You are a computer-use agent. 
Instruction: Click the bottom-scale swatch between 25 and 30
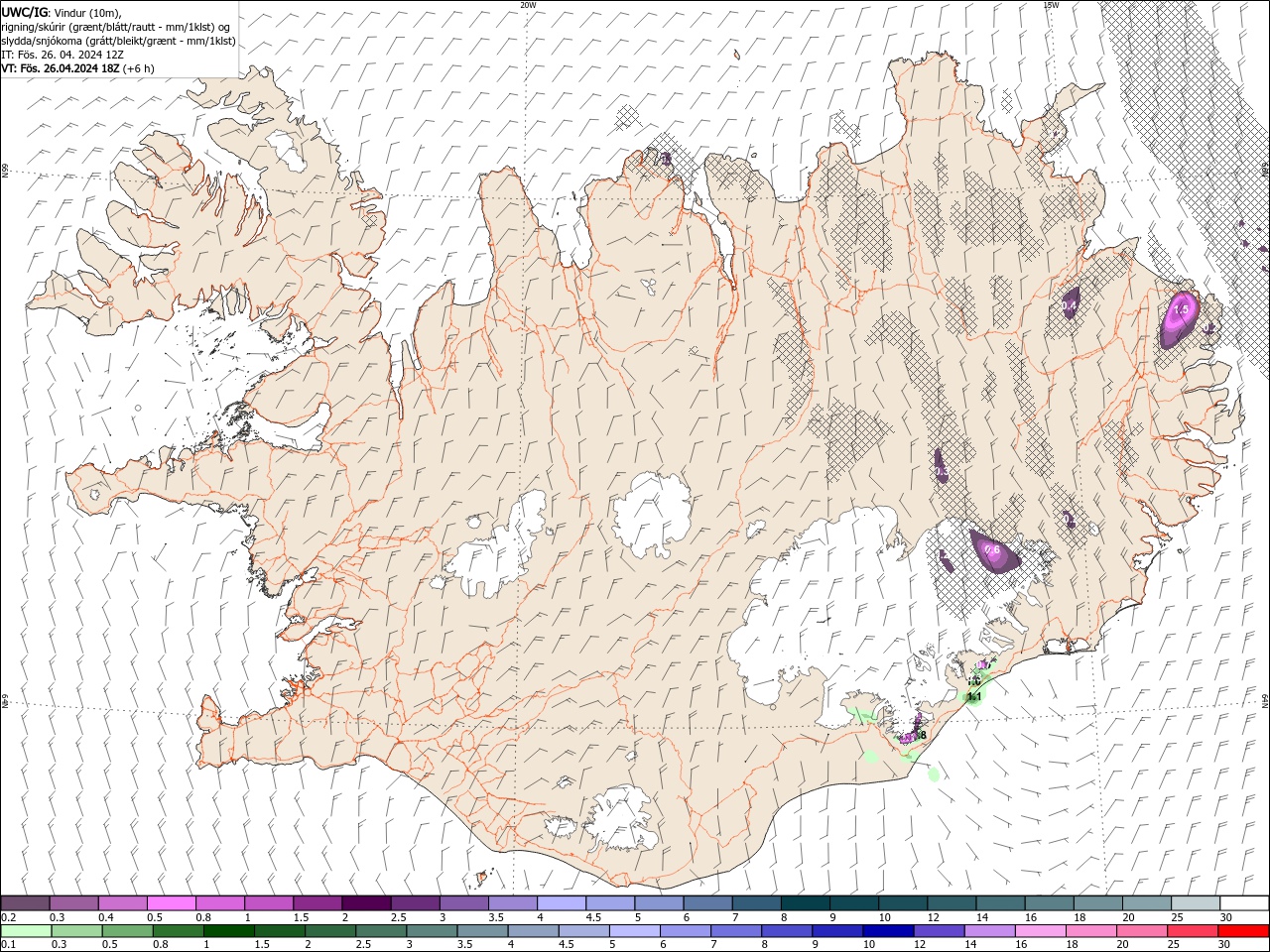1192,931
